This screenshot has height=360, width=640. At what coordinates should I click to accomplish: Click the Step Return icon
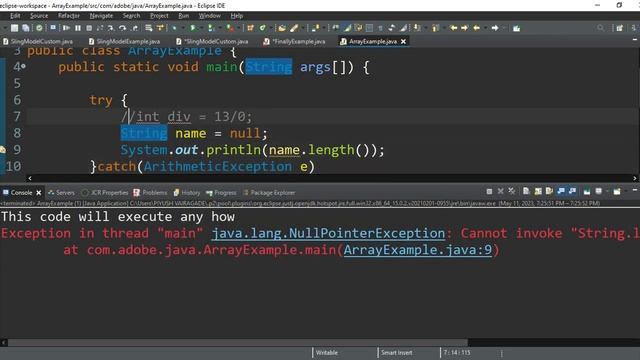pyautogui.click(x=135, y=28)
